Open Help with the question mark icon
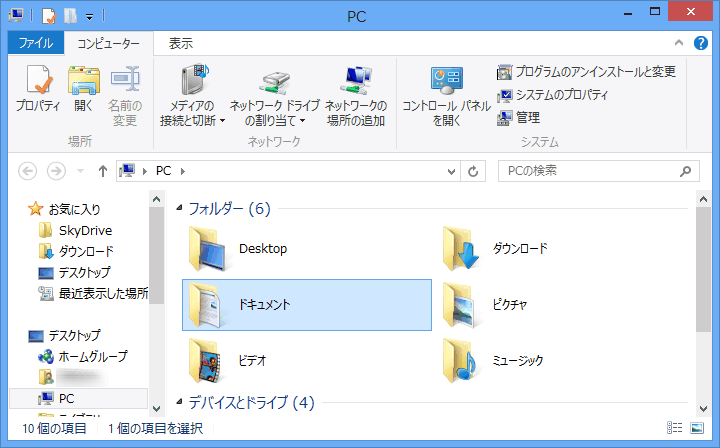Image resolution: width=720 pixels, height=448 pixels. point(701,43)
